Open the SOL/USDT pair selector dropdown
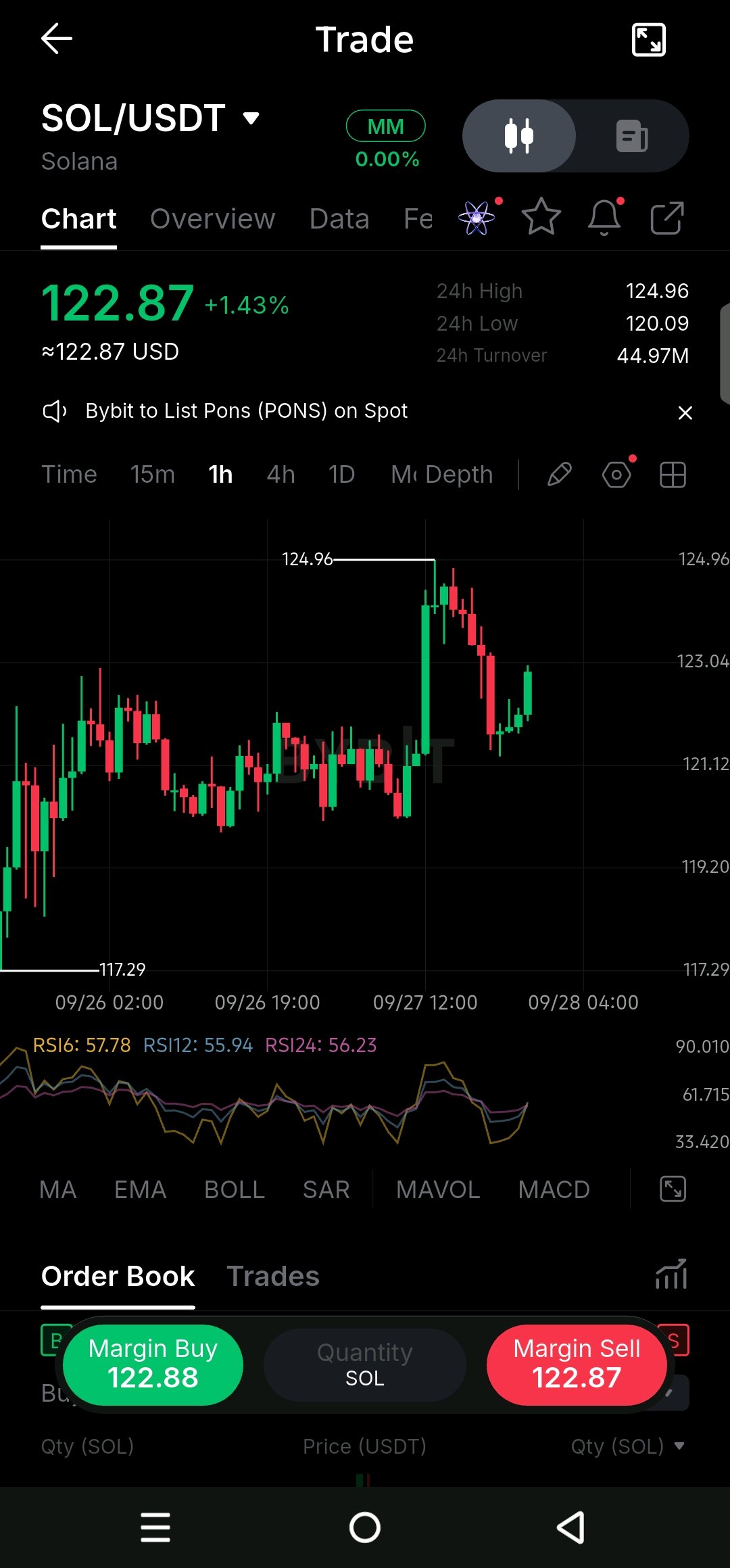This screenshot has height=1568, width=730. tap(150, 119)
